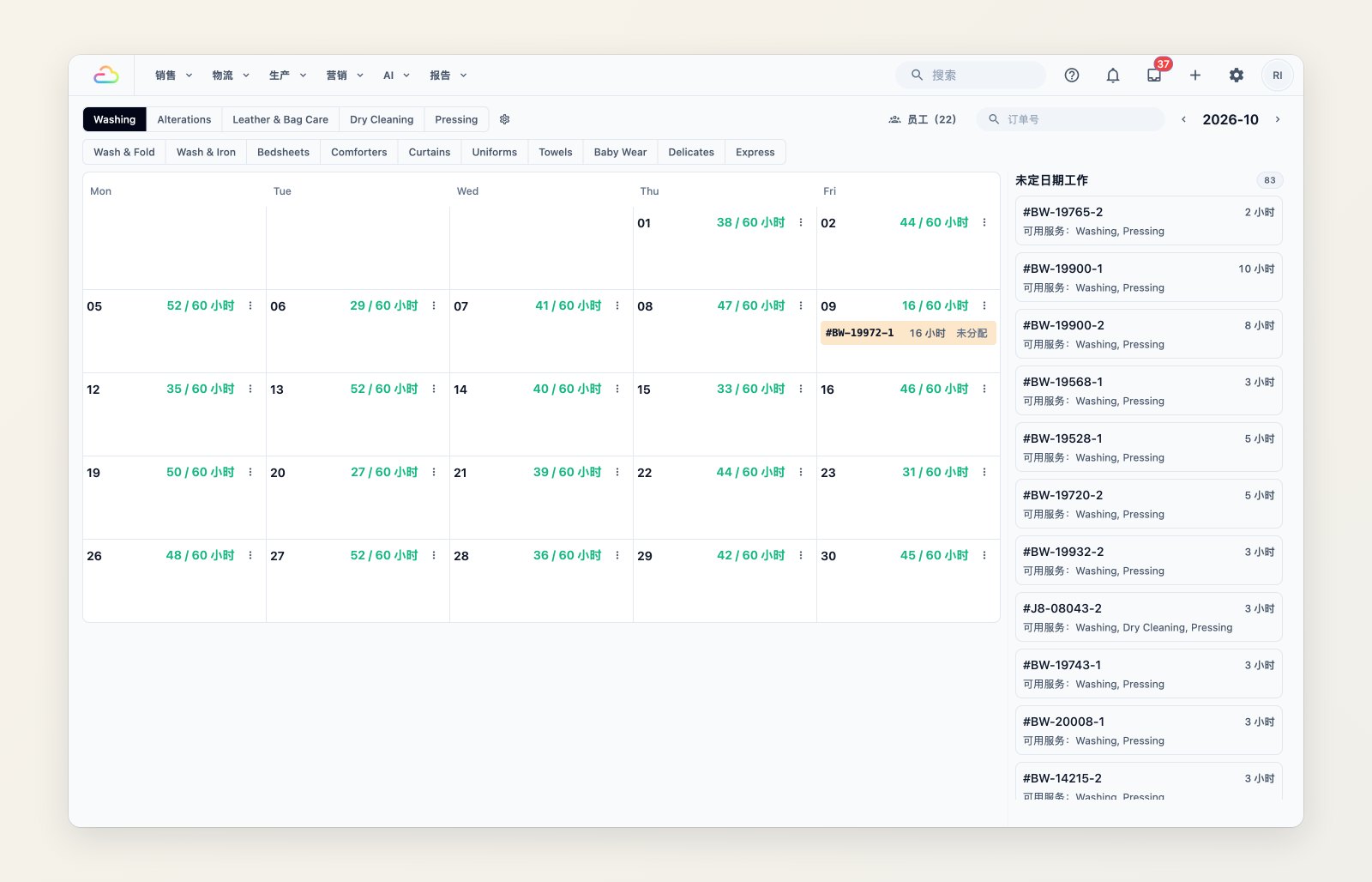This screenshot has height=882, width=1372.
Task: Select the Comforters filter
Action: [x=359, y=152]
